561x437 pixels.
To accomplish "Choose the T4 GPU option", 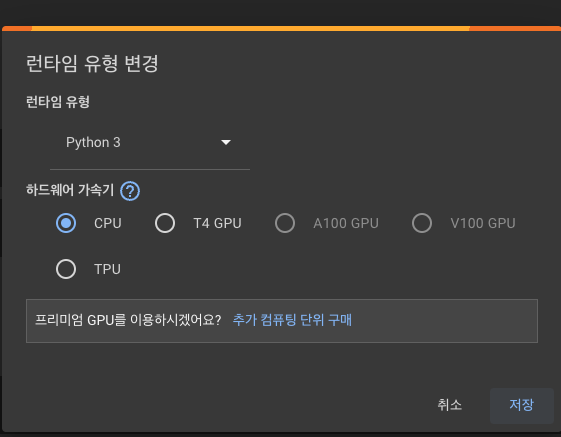I will (x=165, y=223).
